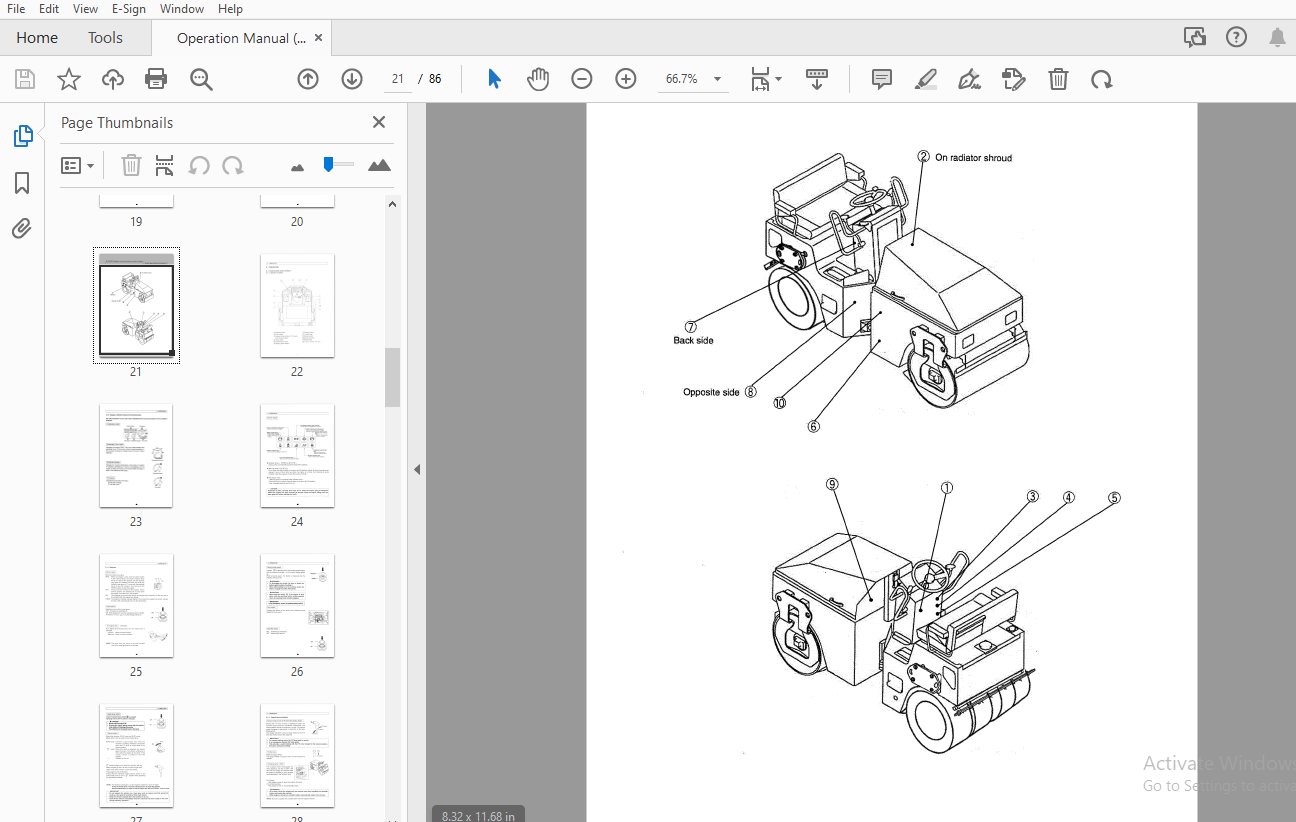Delete with the toolbar trash can icon
This screenshot has width=1296, height=822.
[1059, 79]
